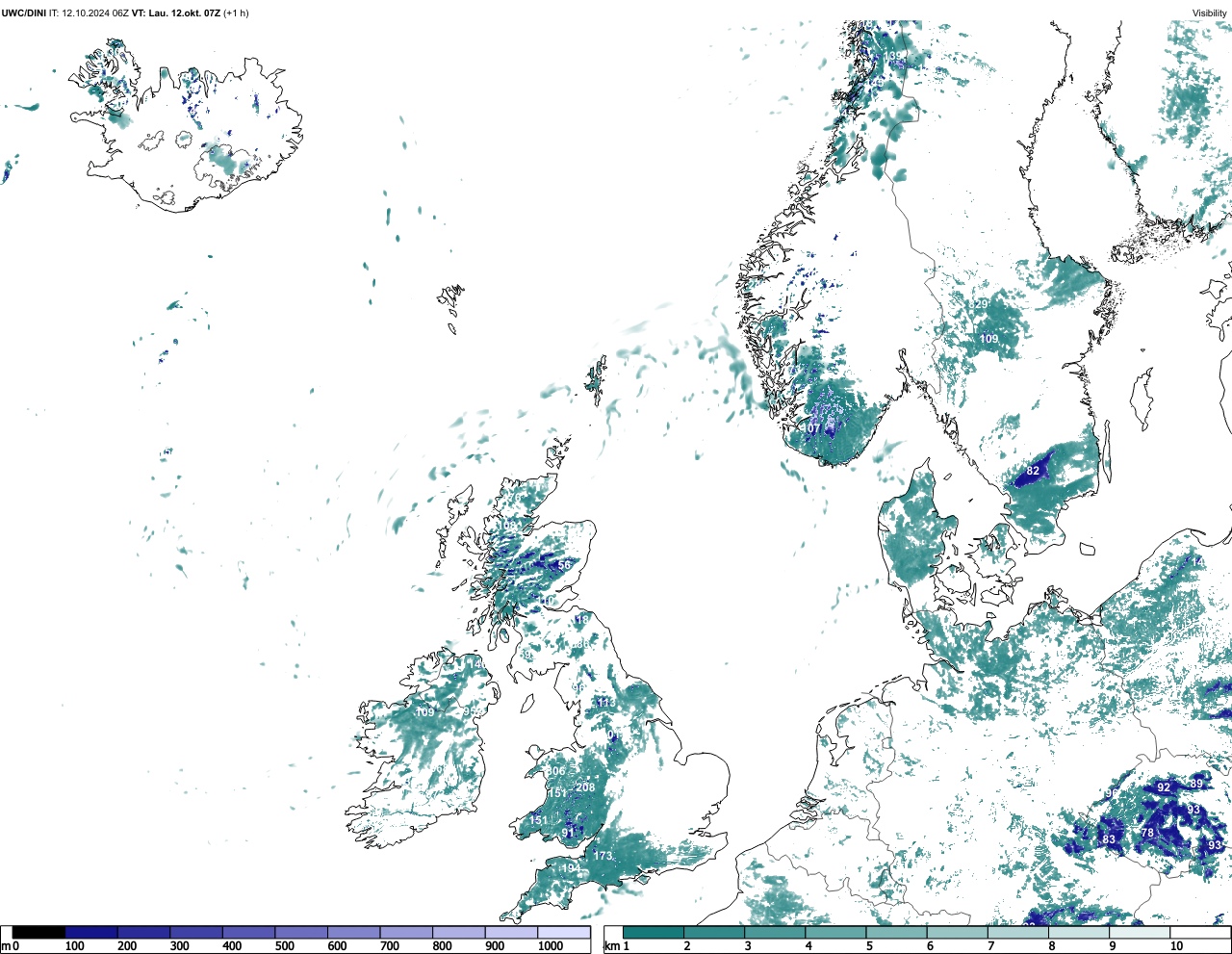Select the swatch above 1000 m
Image resolution: width=1232 pixels, height=954 pixels.
(564, 933)
